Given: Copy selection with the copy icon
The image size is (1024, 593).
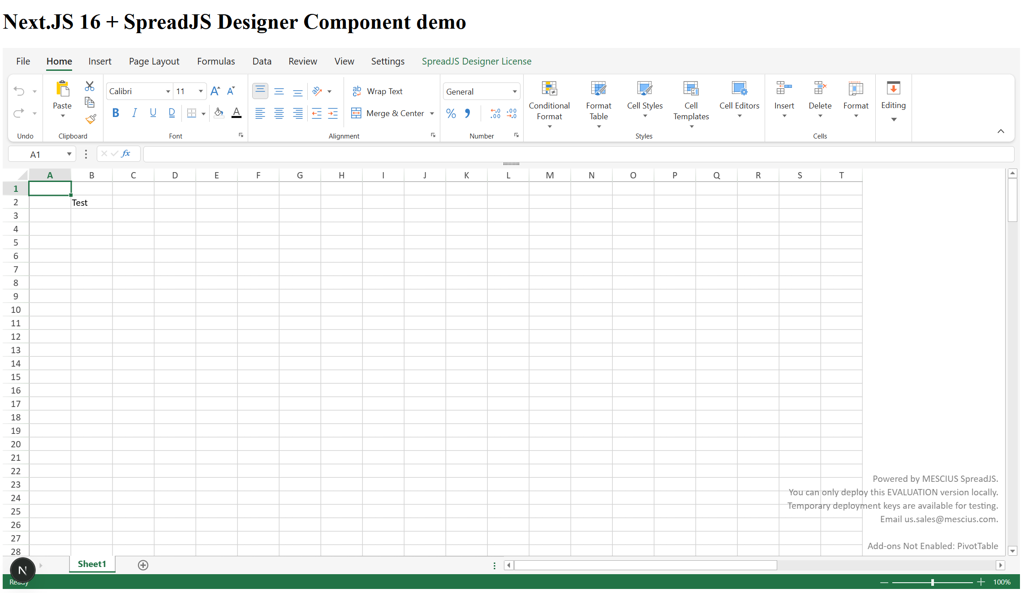Looking at the screenshot, I should [x=89, y=103].
